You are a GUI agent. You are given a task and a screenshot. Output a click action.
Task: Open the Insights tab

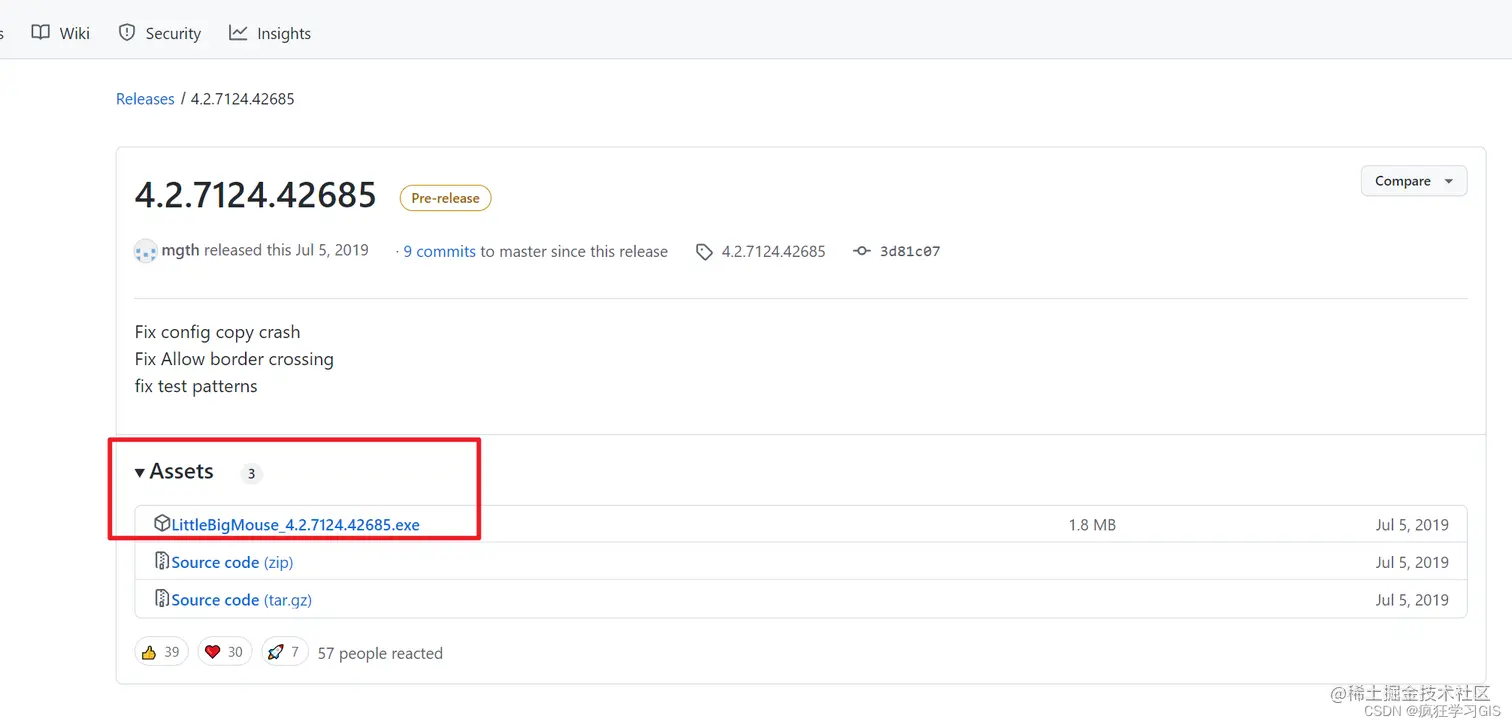coord(270,33)
